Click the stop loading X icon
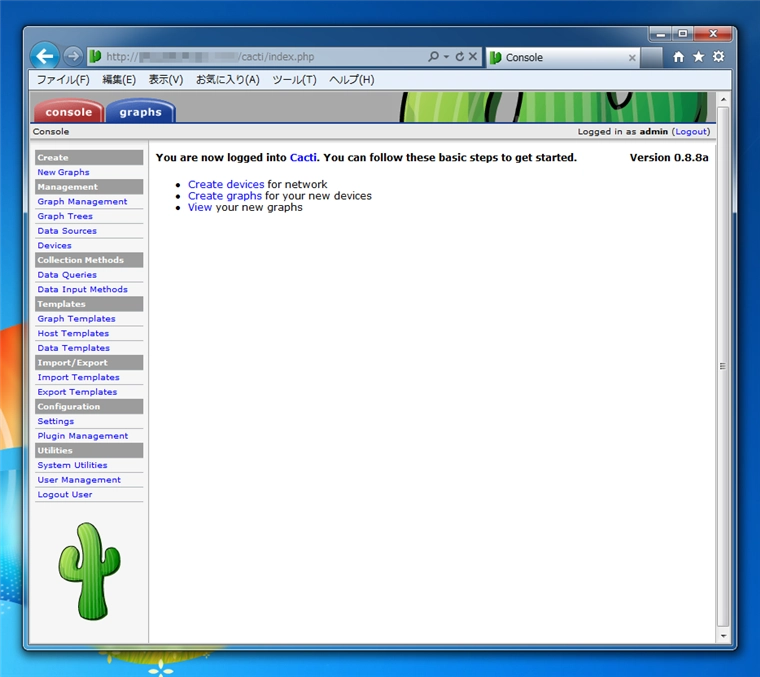This screenshot has width=760, height=677. 473,56
